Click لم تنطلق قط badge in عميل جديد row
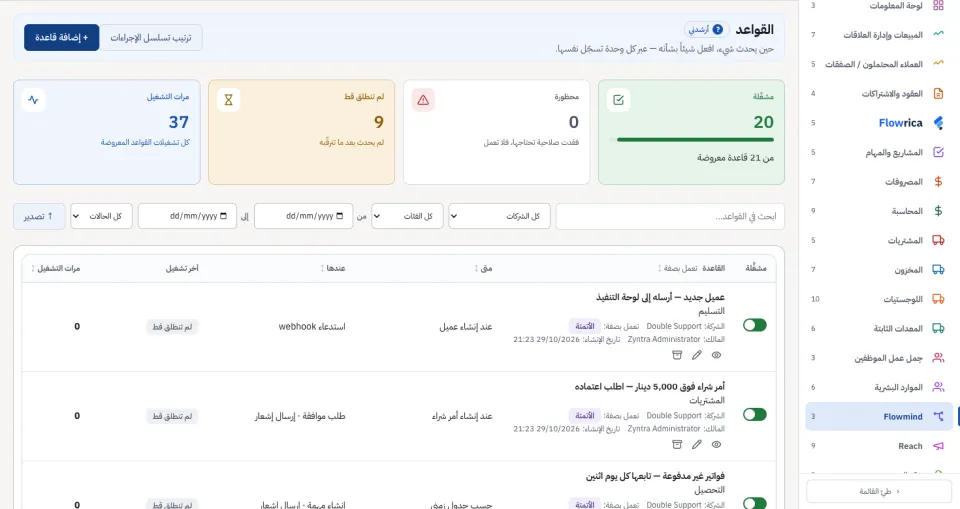This screenshot has width=960, height=509. pyautogui.click(x=172, y=326)
